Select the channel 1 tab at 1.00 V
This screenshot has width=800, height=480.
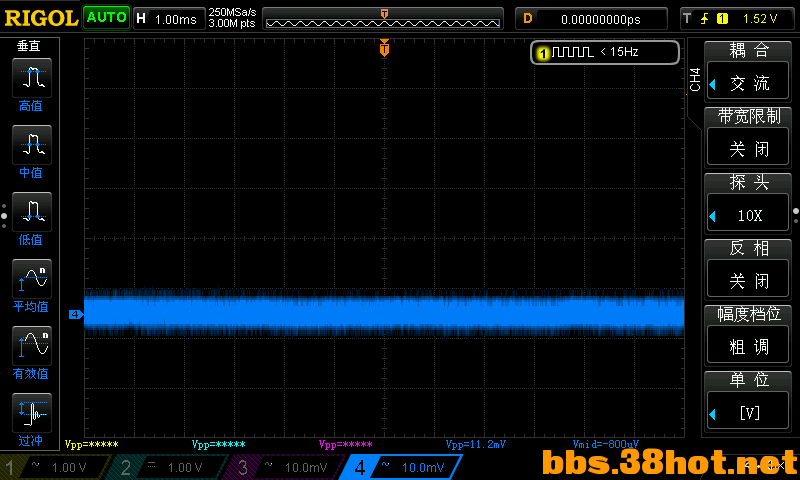[x=55, y=467]
